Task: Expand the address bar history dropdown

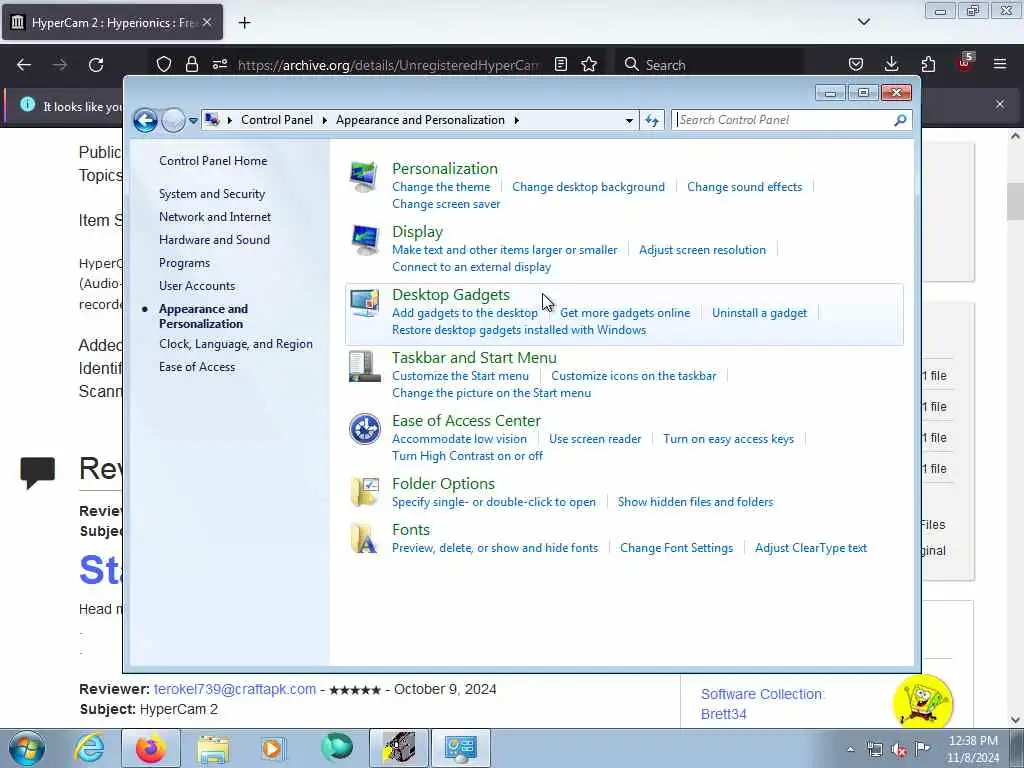Action: [x=629, y=120]
